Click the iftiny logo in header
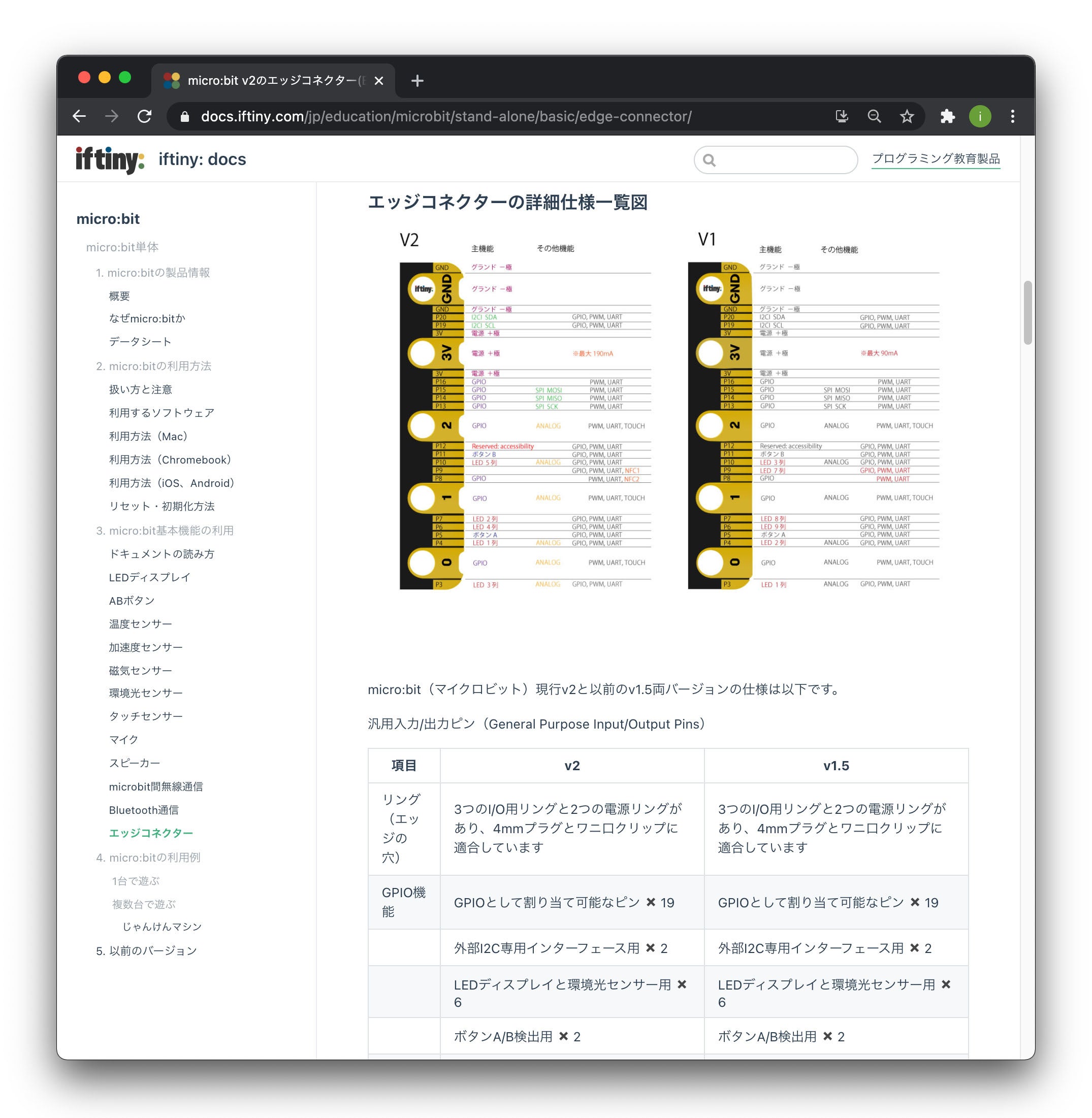Image resolution: width=1092 pixels, height=1118 pixels. (110, 159)
